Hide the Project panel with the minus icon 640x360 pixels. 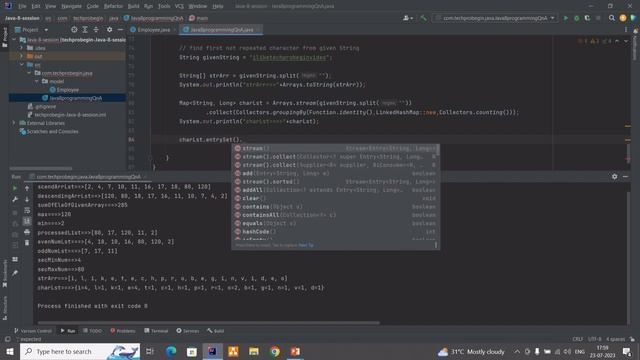pyautogui.click(x=120, y=29)
